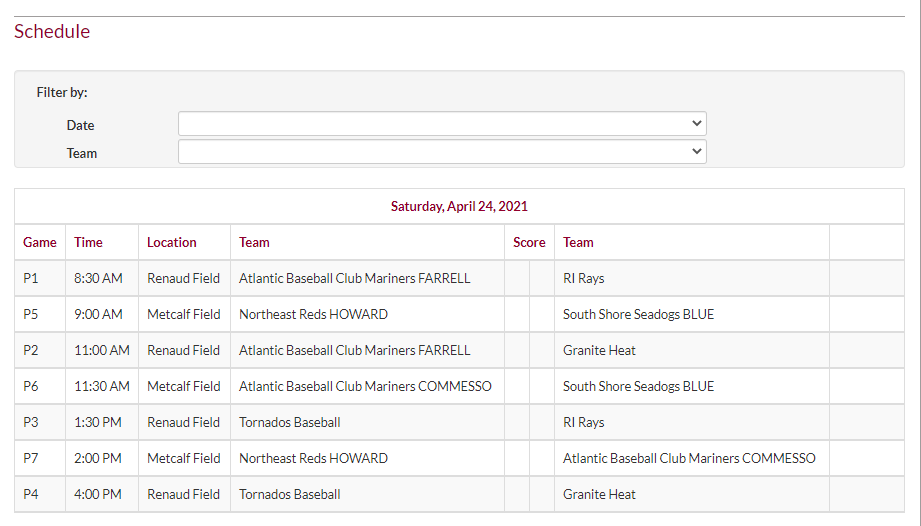Select Tornados Baseball in the P3 row
The width and height of the screenshot is (921, 526).
[290, 423]
